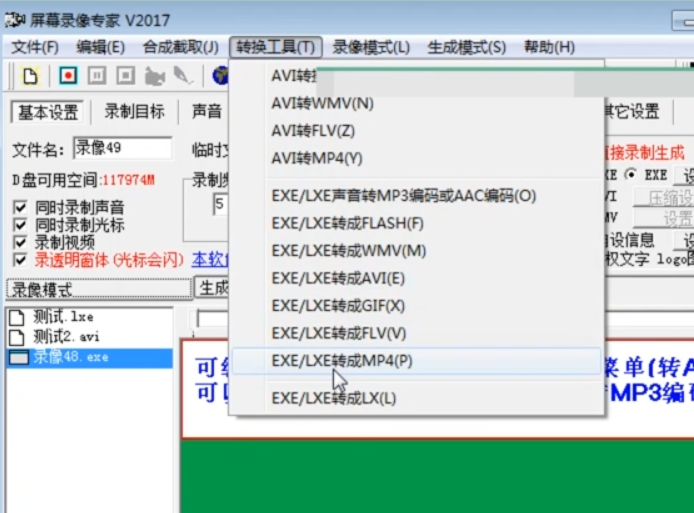
Task: Click the new file toolbar icon
Action: coord(30,76)
